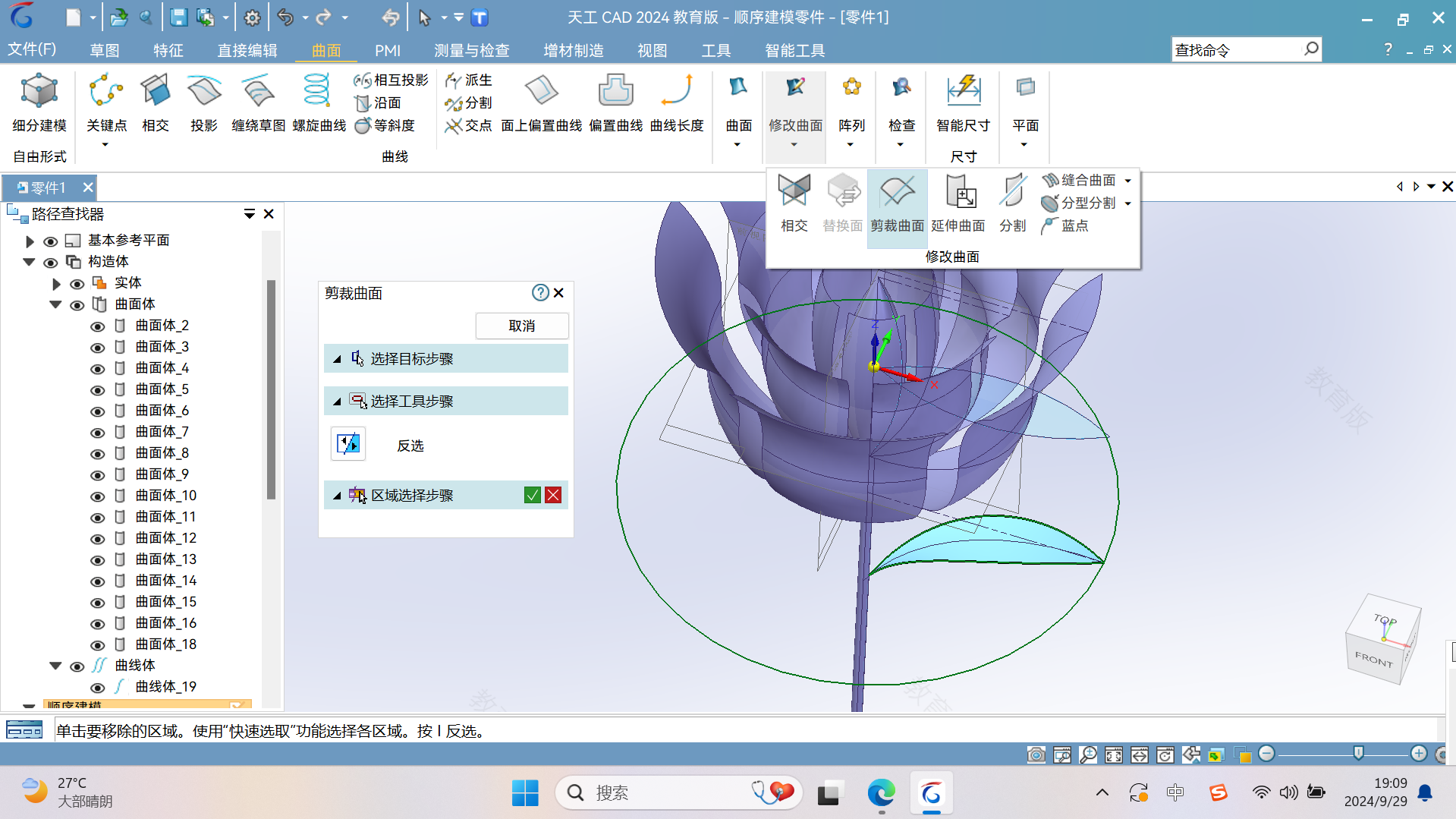This screenshot has width=1456, height=819.
Task: Switch to the 草图 ribbon tab
Action: 104,50
